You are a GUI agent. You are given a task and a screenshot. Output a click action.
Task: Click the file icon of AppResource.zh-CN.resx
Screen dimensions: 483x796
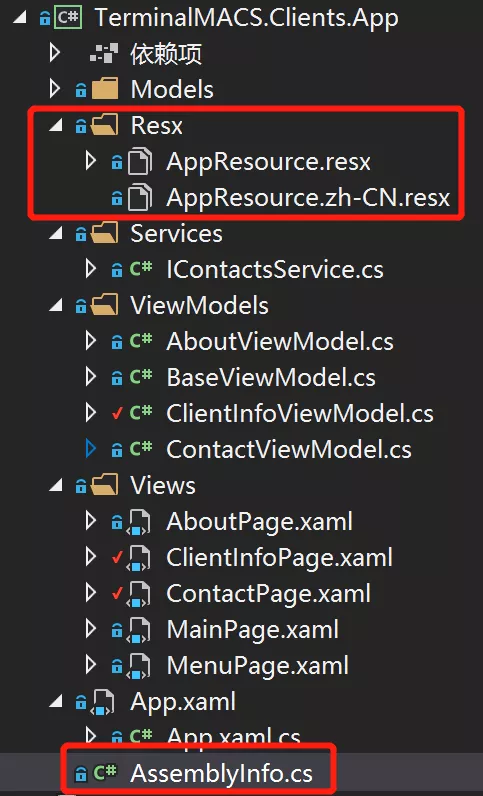140,197
